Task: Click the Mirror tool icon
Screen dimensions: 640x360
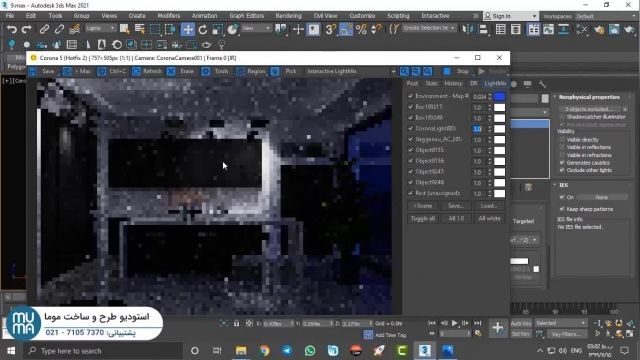Action: 468,29
